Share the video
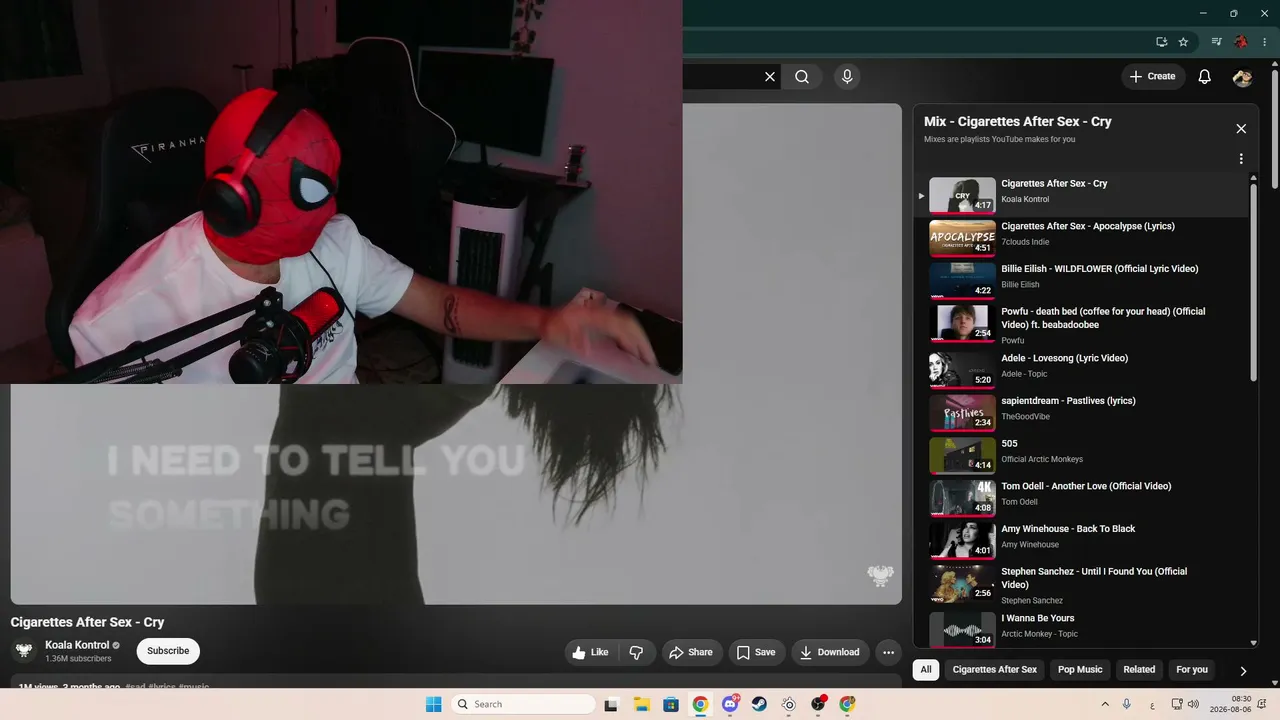The image size is (1280, 720). tap(691, 652)
